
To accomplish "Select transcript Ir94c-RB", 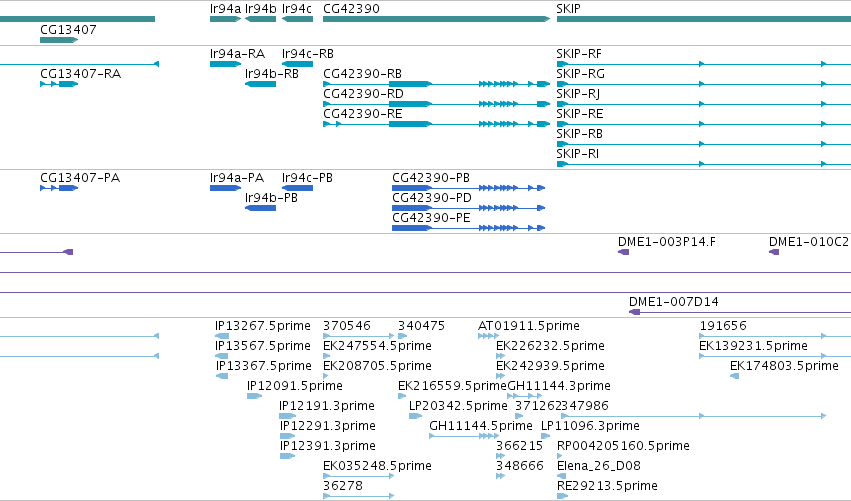I will tap(308, 54).
